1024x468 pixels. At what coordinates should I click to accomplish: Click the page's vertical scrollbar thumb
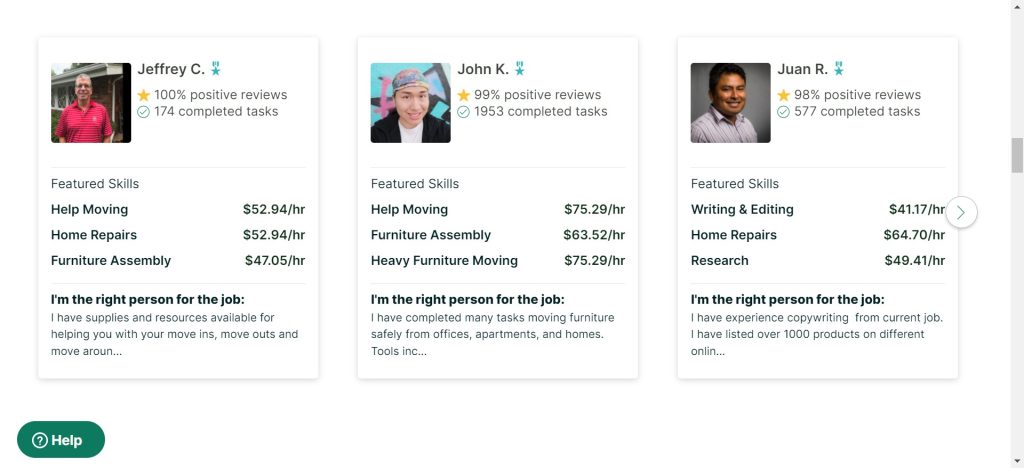1017,155
